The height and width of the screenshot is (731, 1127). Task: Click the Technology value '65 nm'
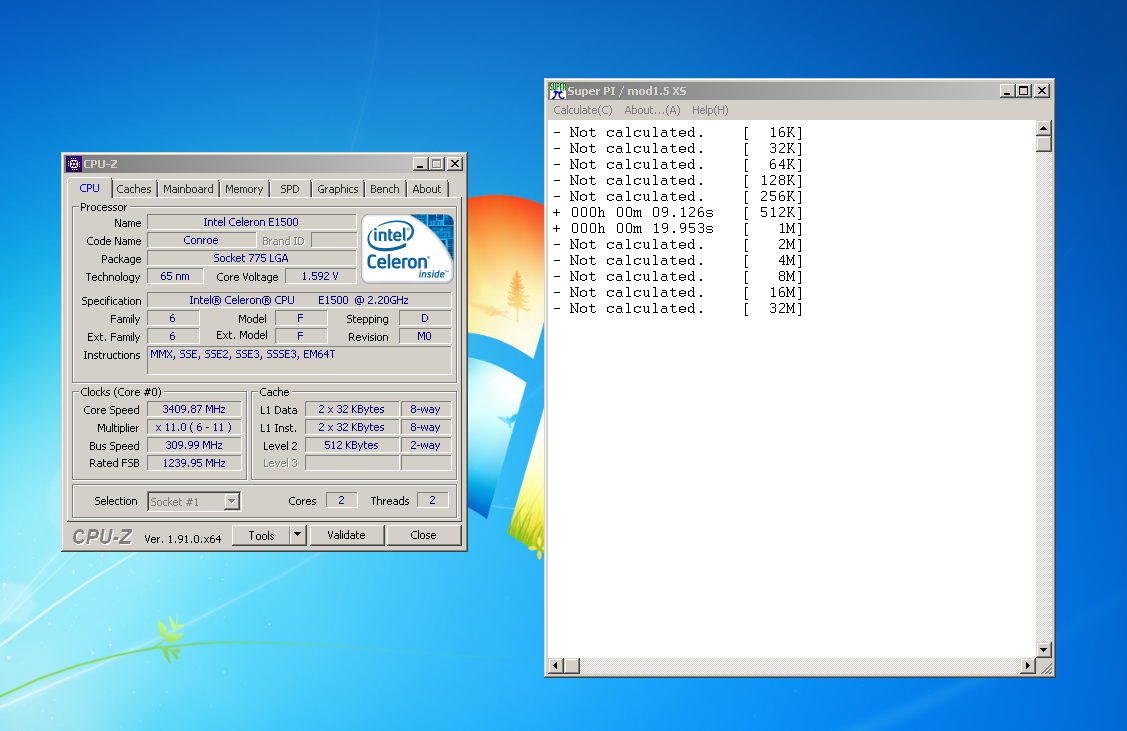(175, 276)
